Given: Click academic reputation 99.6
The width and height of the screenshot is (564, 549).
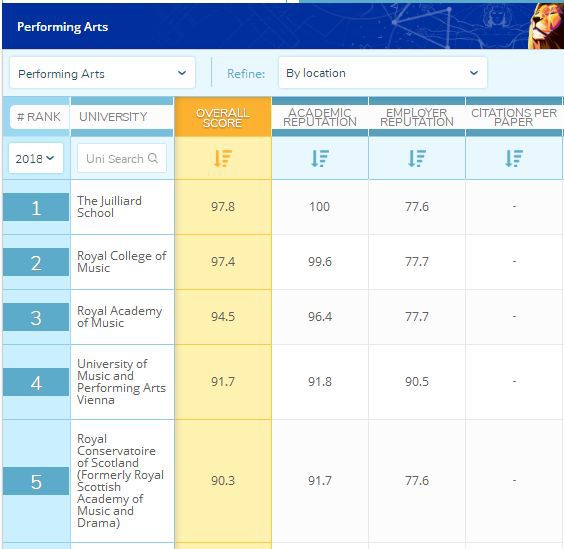Looking at the screenshot, I should coord(320,262).
